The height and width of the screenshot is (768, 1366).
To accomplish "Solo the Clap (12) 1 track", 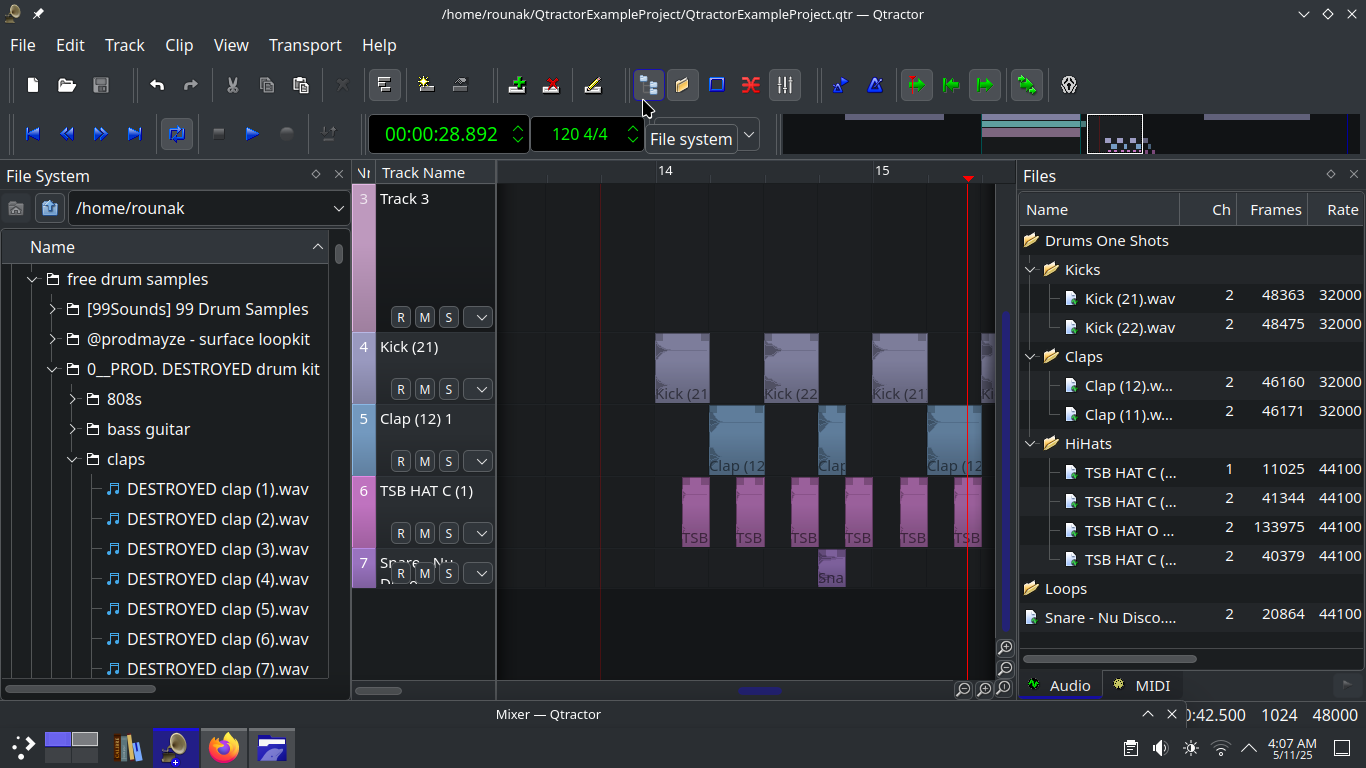I will point(448,461).
